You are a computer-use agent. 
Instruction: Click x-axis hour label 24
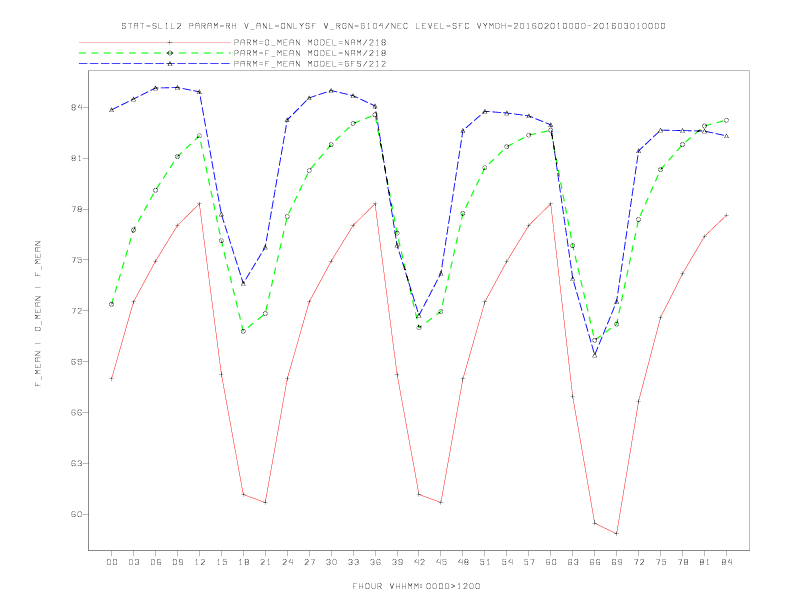[x=287, y=562]
